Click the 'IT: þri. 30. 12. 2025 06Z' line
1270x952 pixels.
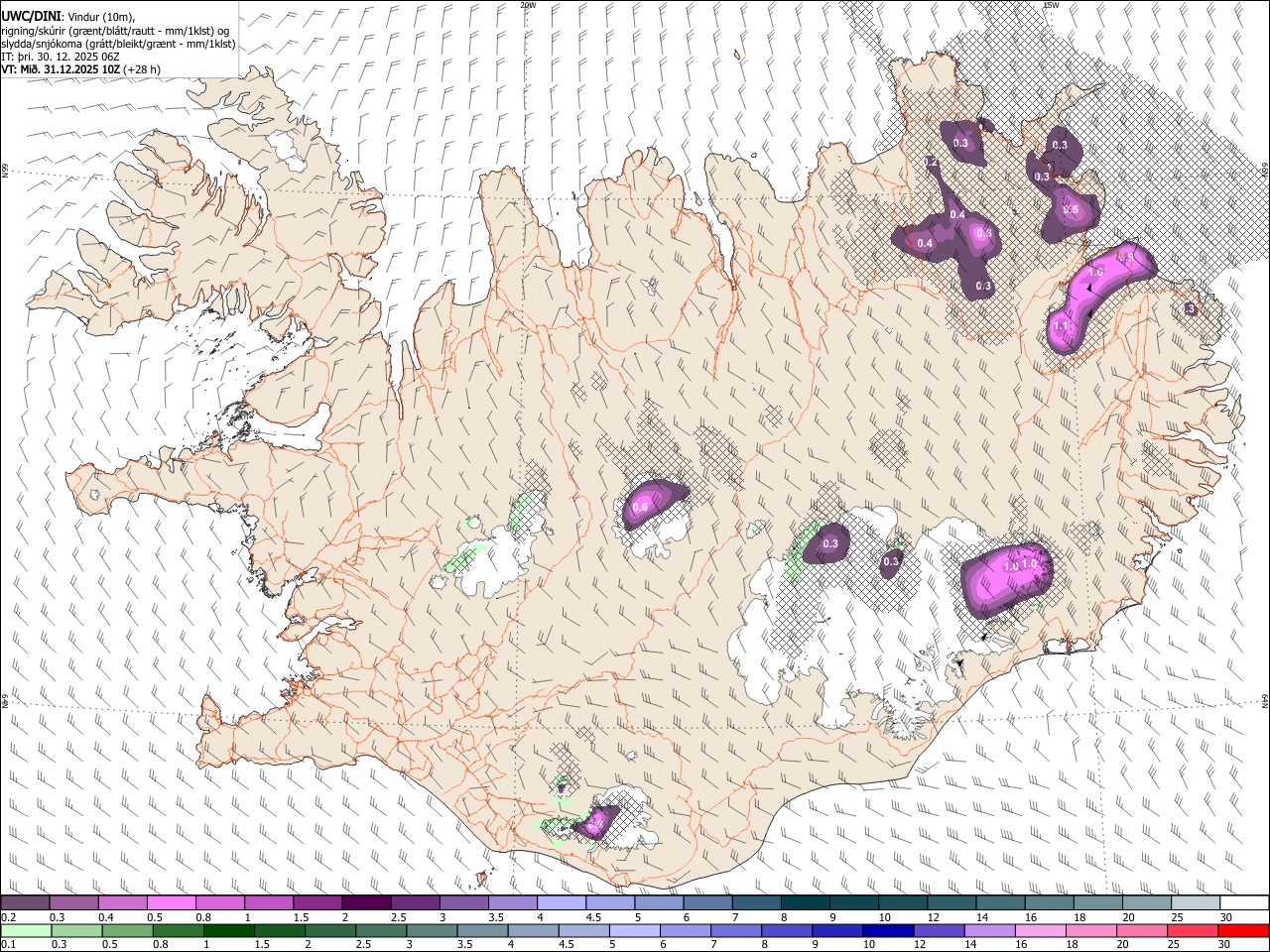(61, 57)
